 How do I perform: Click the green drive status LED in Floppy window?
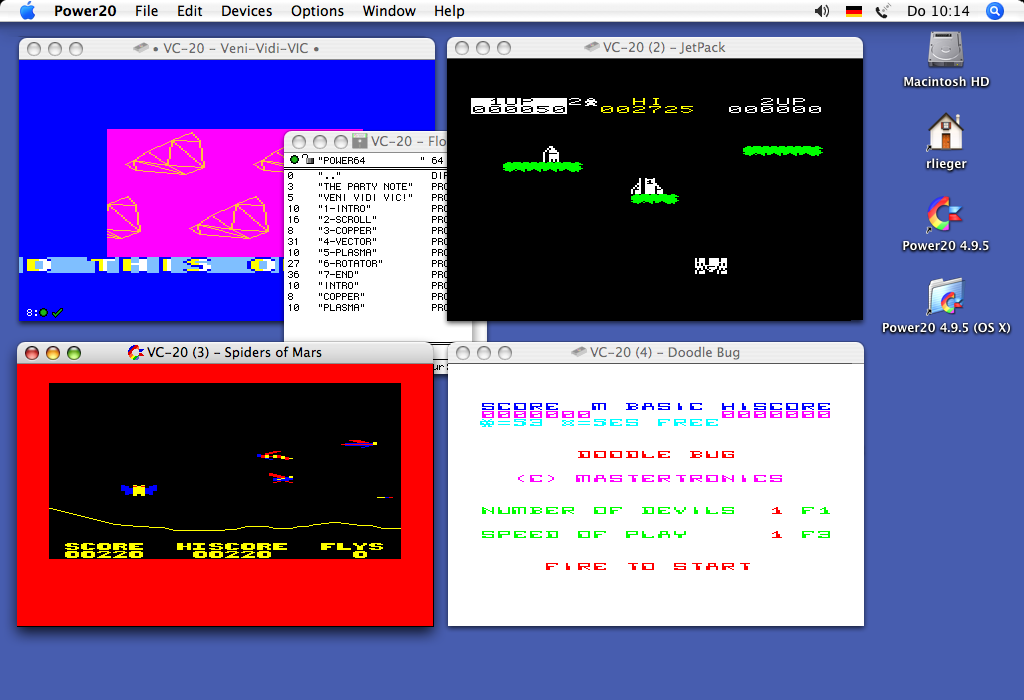pos(295,160)
